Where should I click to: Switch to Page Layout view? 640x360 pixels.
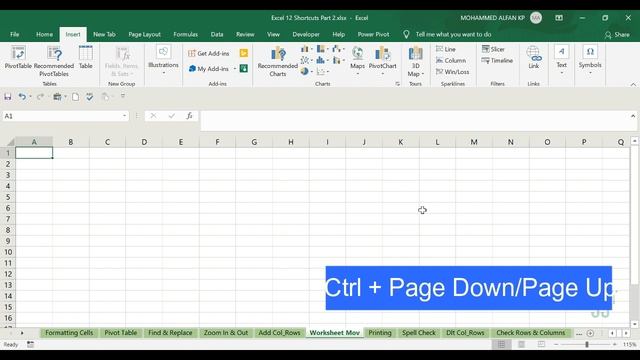pyautogui.click(x=521, y=344)
